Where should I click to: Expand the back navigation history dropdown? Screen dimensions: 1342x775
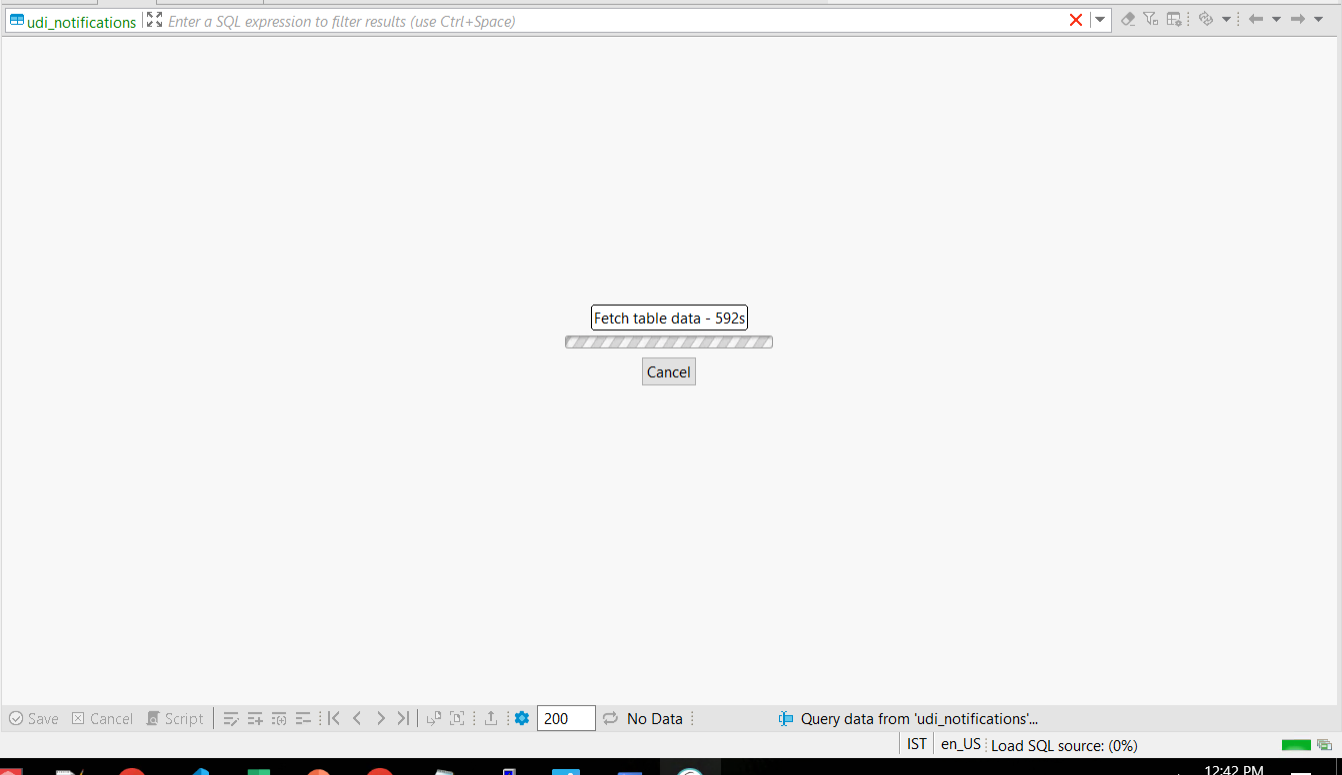1276,18
